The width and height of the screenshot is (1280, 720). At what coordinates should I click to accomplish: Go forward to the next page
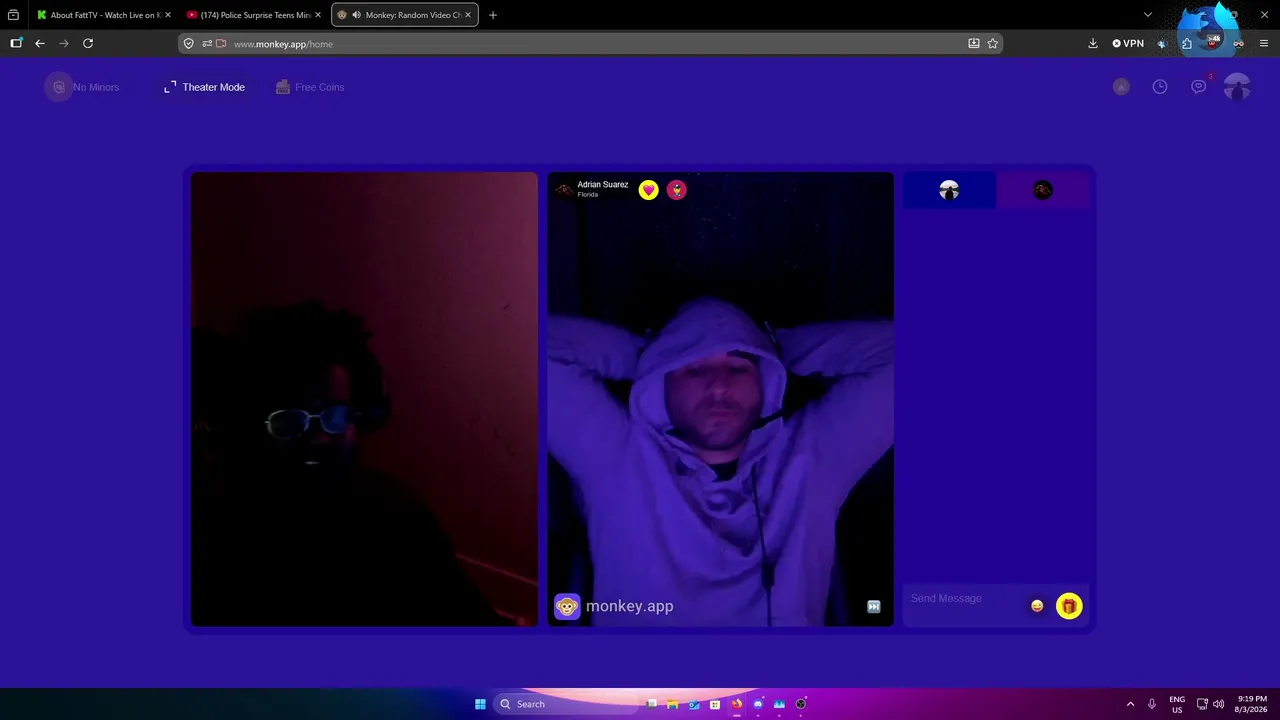point(64,43)
